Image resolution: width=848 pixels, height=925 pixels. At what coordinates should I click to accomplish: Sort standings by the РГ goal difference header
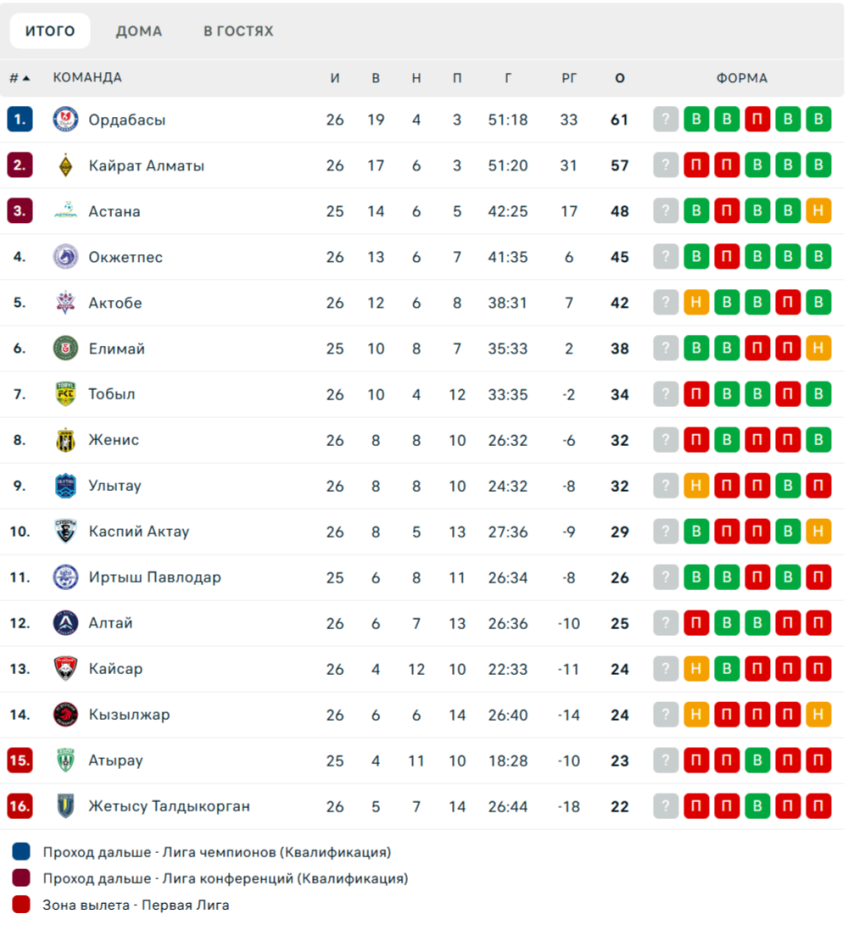click(x=569, y=78)
